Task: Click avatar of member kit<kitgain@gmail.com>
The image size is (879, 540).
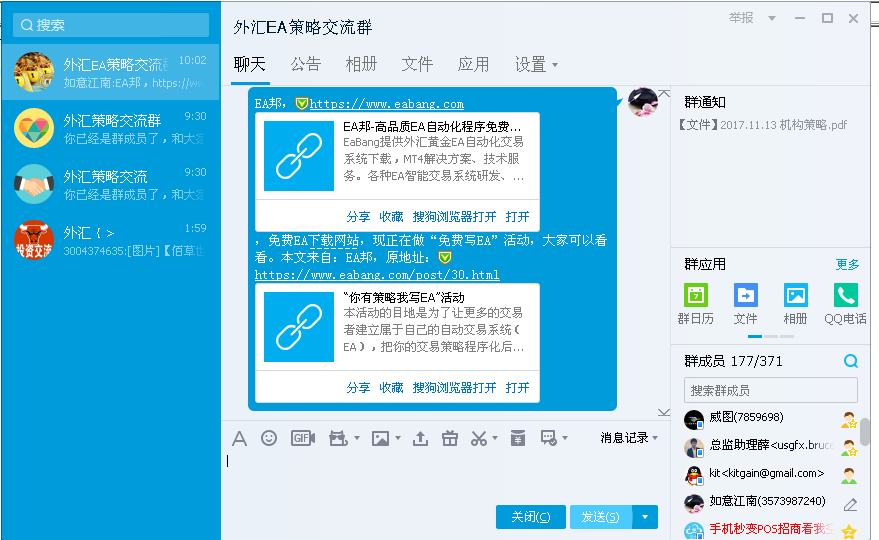Action: click(x=694, y=476)
